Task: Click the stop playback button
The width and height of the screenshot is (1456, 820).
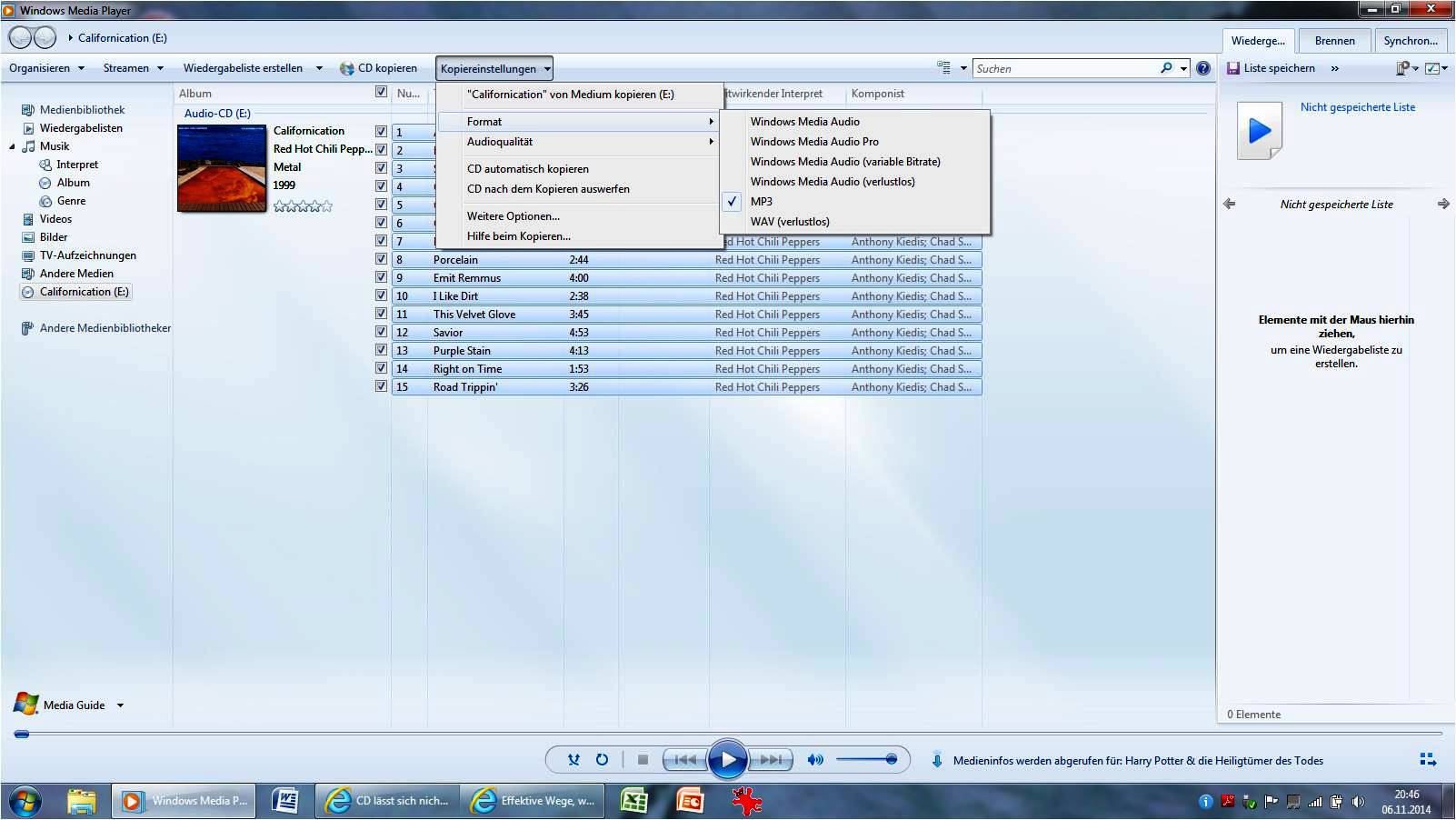Action: click(x=643, y=760)
